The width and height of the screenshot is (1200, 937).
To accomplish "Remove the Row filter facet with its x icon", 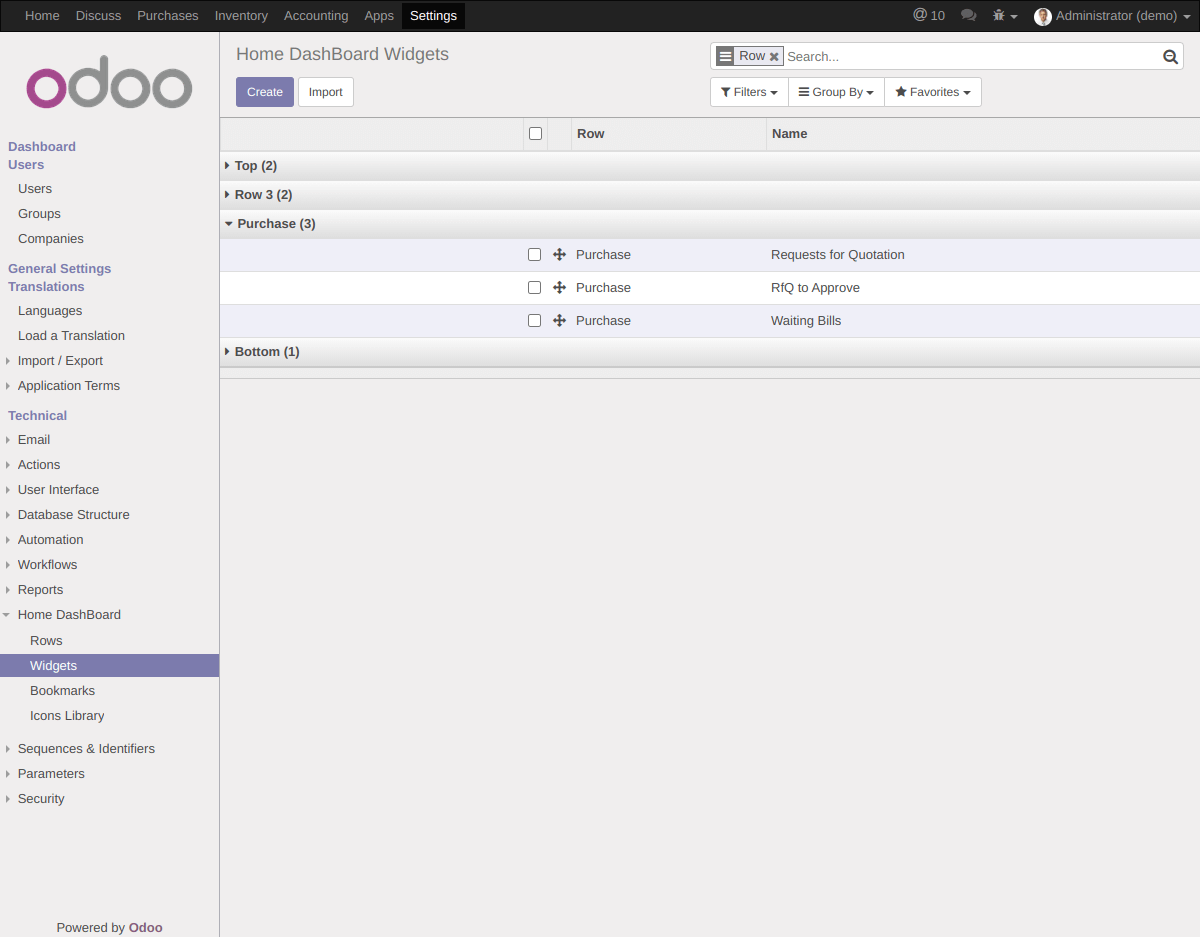I will click(774, 56).
